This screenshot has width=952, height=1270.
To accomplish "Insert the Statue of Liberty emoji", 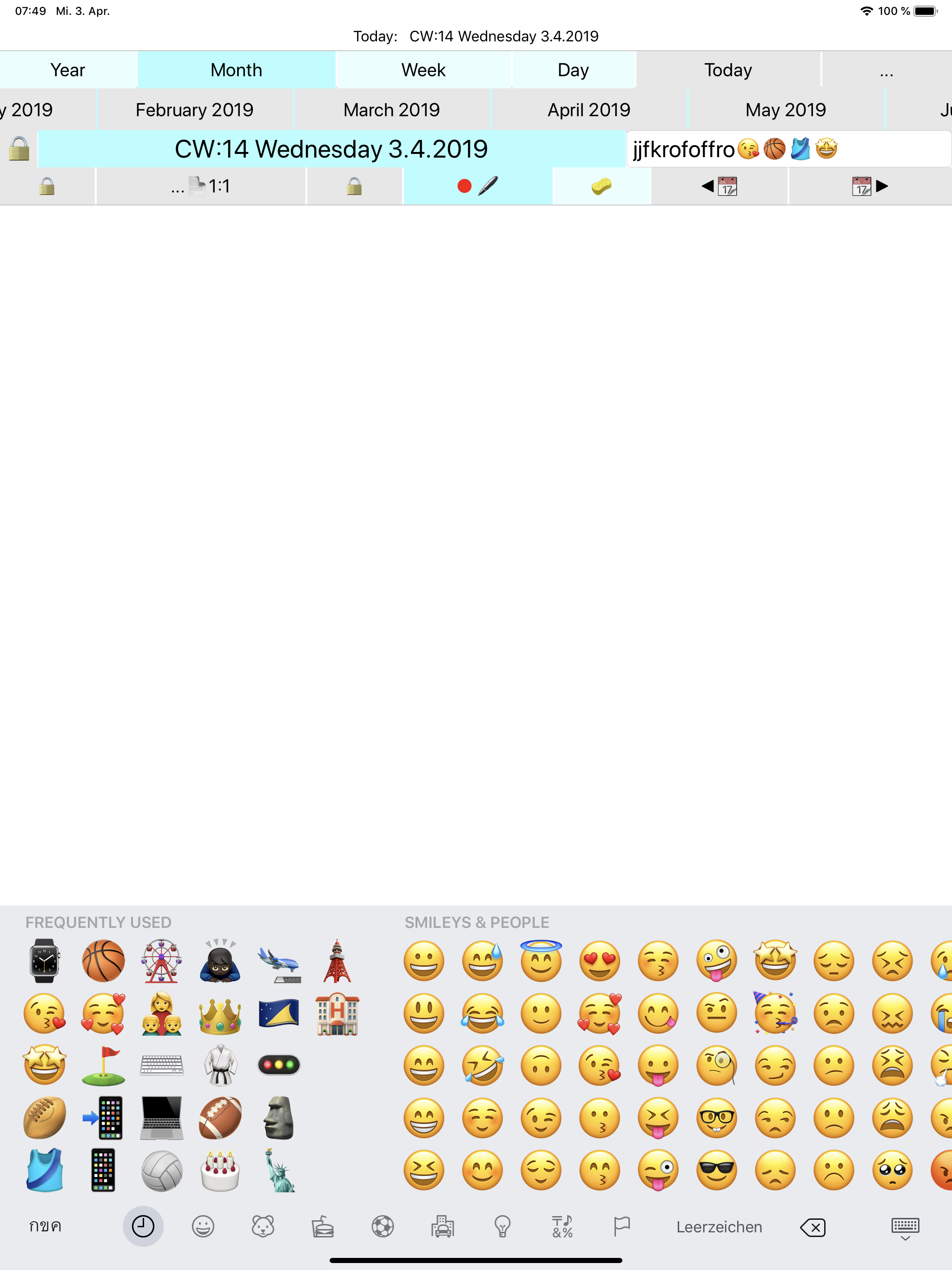I will tap(280, 1170).
